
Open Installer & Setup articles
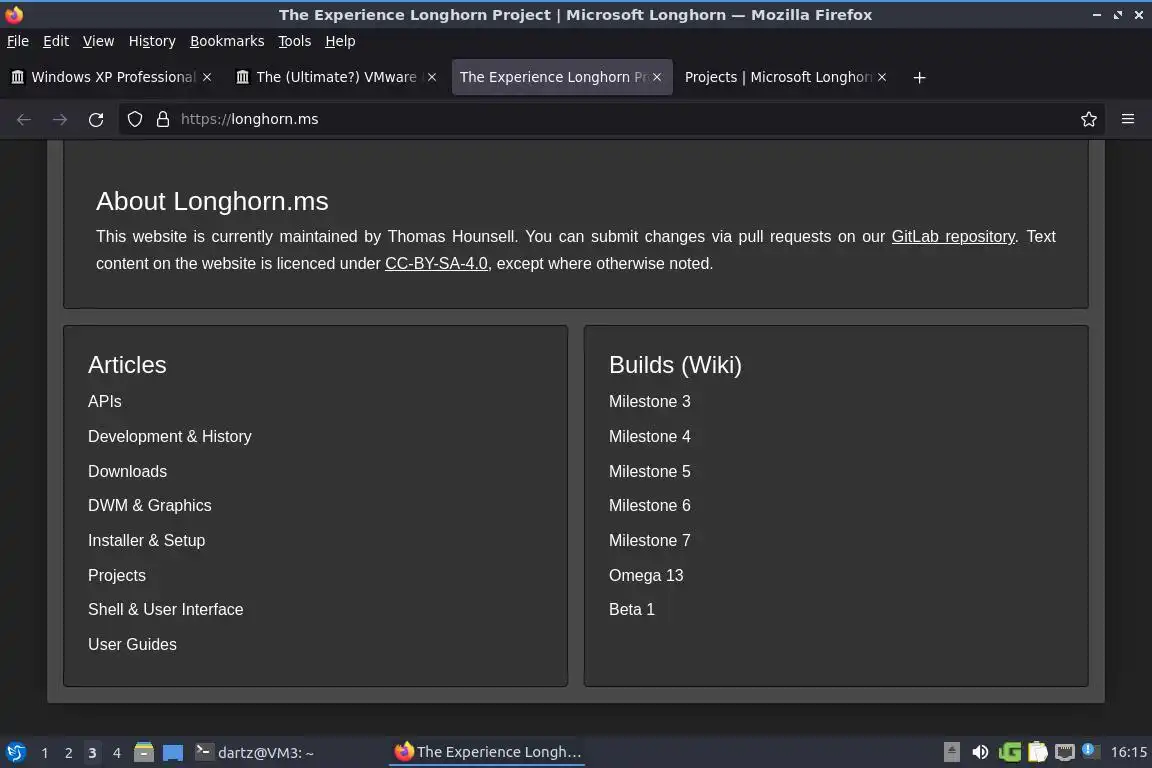[147, 540]
